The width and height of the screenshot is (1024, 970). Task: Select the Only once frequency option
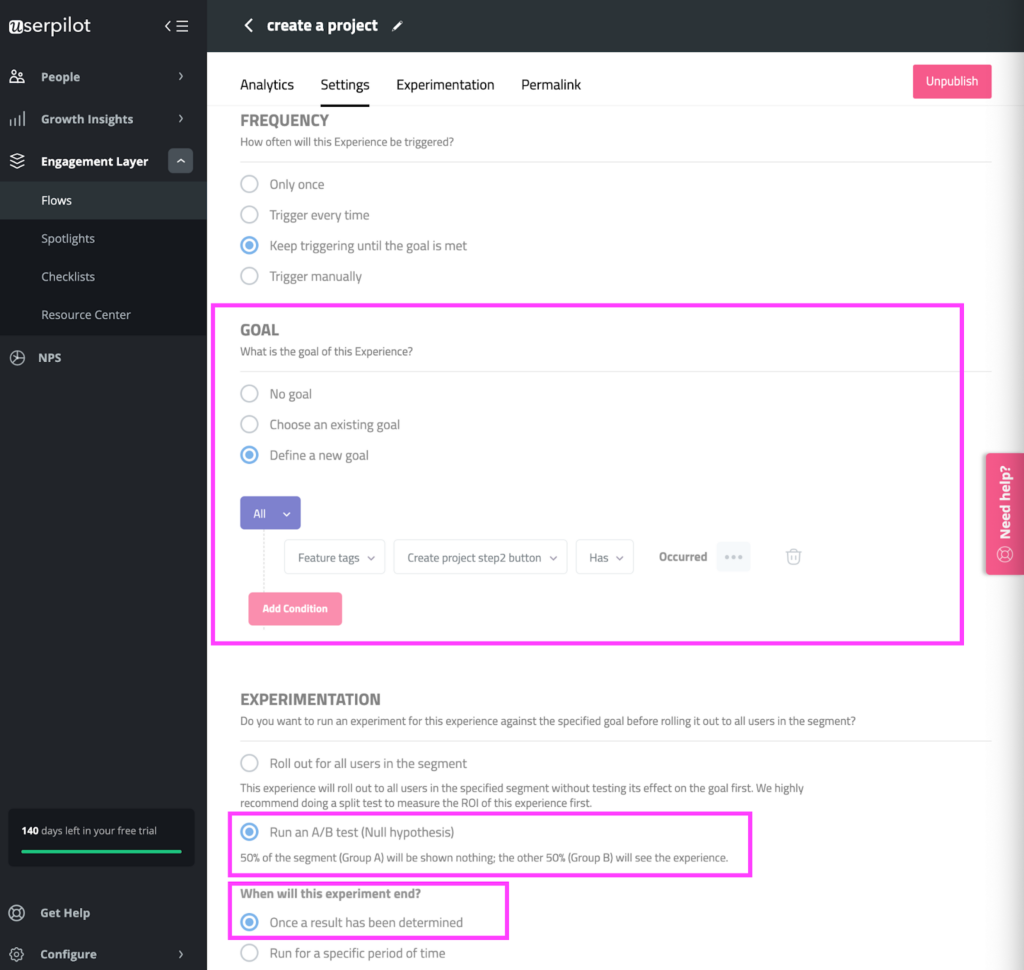[249, 184]
